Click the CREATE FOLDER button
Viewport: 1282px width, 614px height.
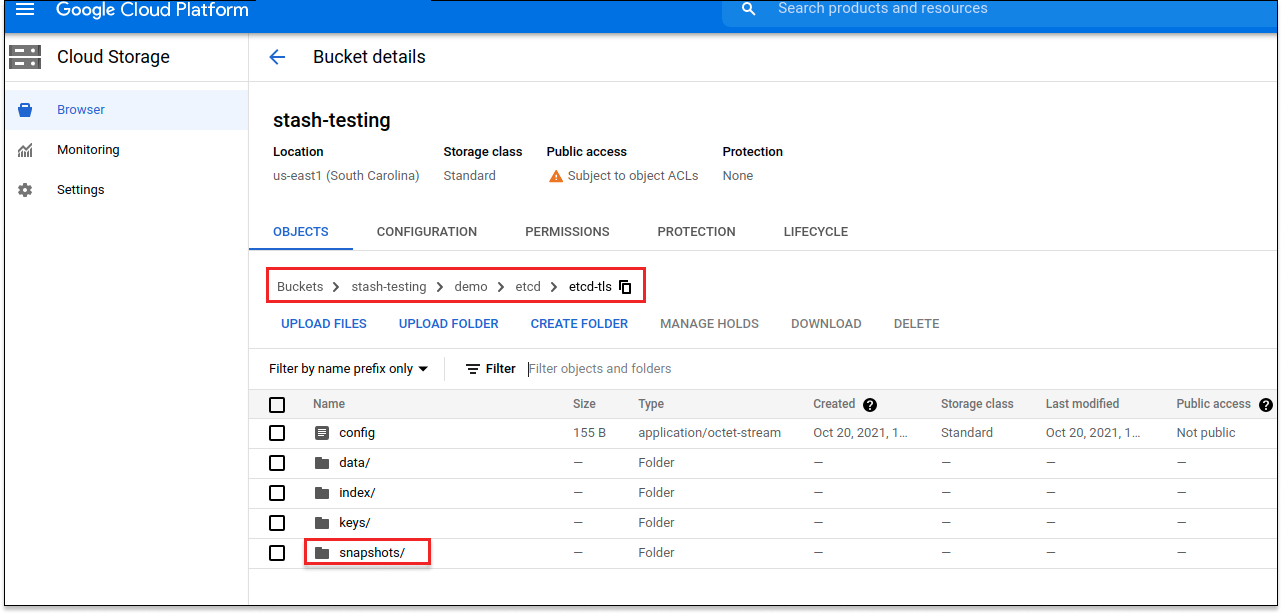[x=579, y=324]
